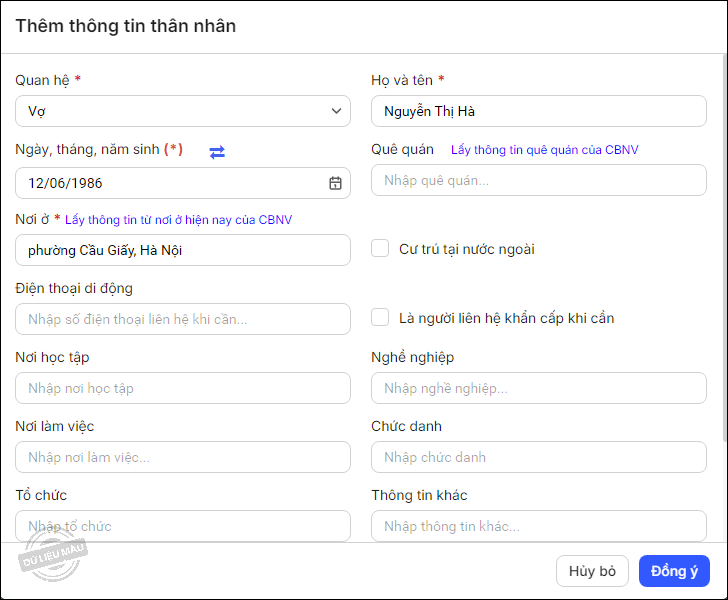The height and width of the screenshot is (600, 728).
Task: Click Lấy thông tin quê quán của CBNV link
Action: click(x=544, y=150)
